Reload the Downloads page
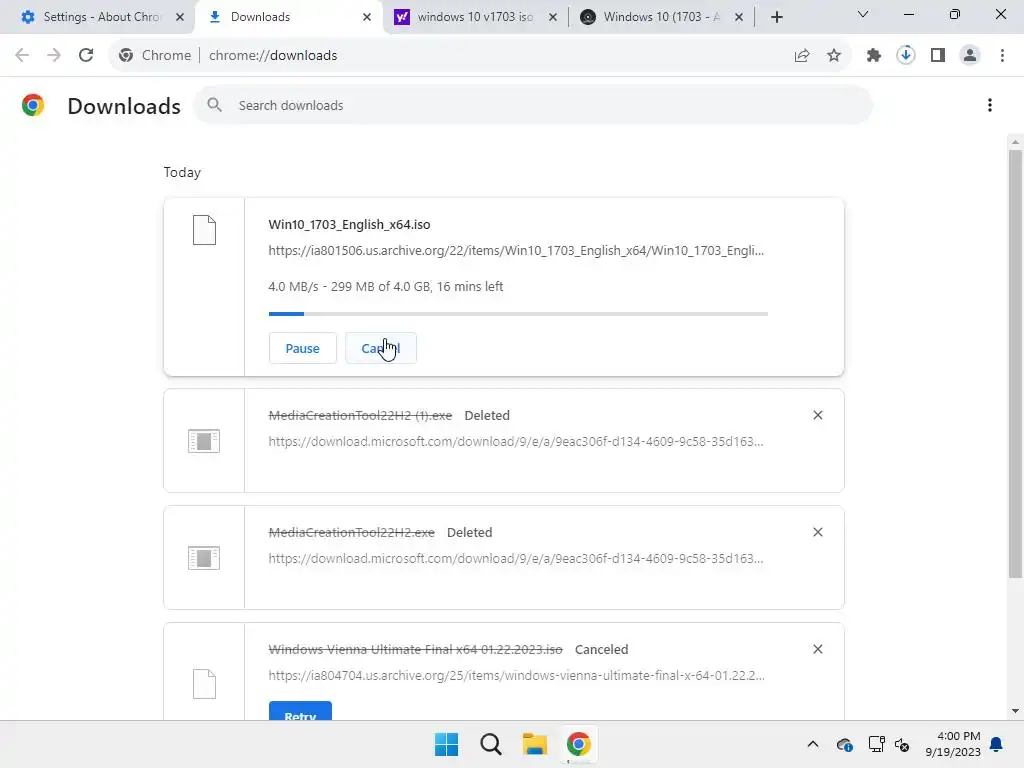The image size is (1024, 768). pyautogui.click(x=86, y=56)
